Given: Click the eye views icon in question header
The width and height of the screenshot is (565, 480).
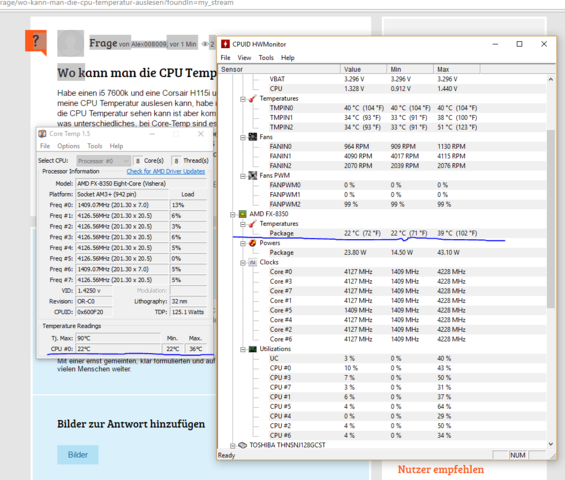Looking at the screenshot, I should click(x=205, y=44).
